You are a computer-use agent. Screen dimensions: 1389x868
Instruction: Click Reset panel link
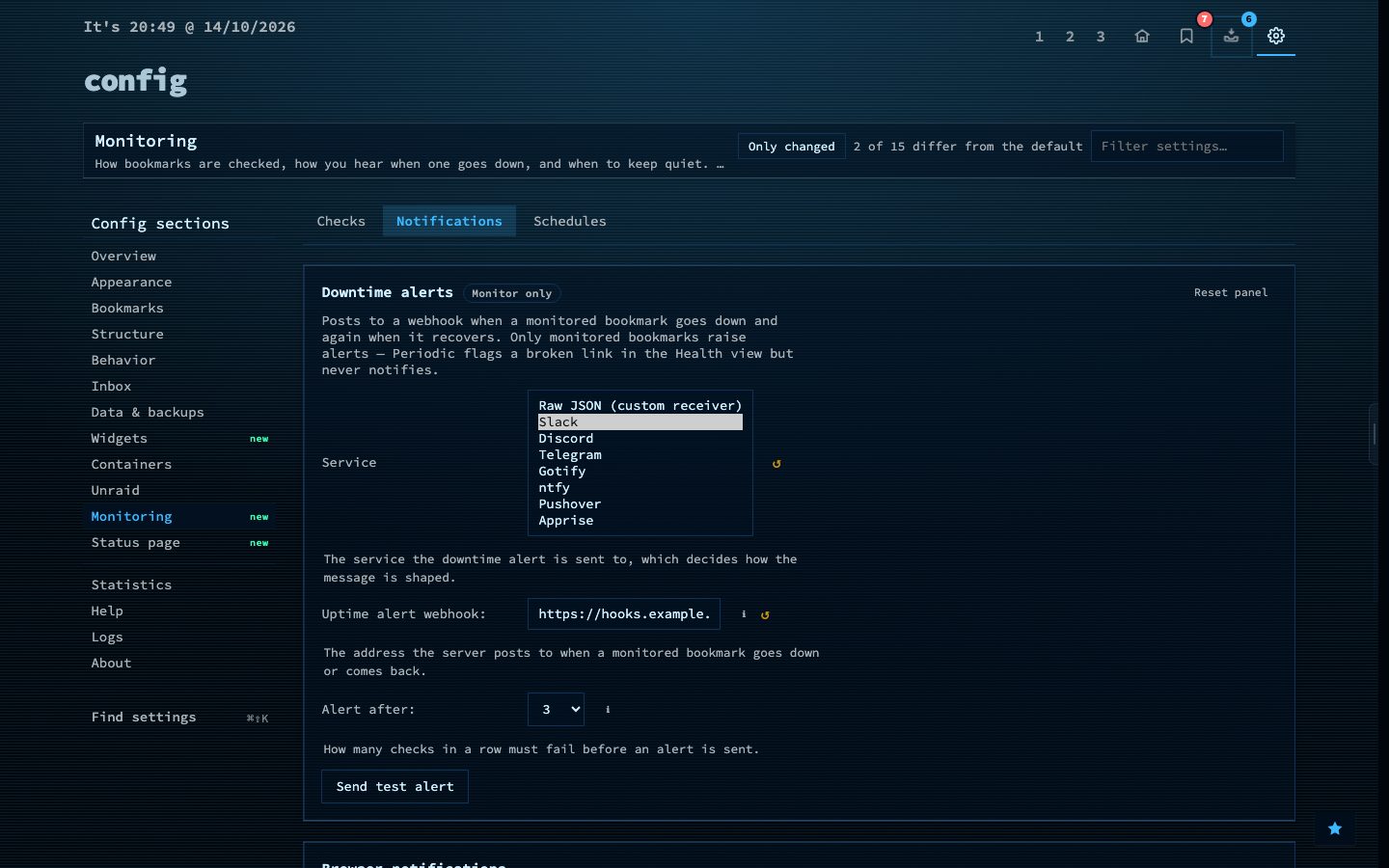coord(1231,292)
